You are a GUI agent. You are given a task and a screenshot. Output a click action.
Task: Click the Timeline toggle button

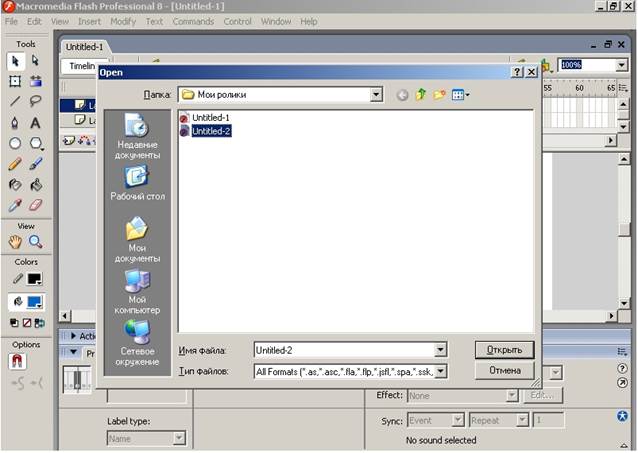point(80,66)
